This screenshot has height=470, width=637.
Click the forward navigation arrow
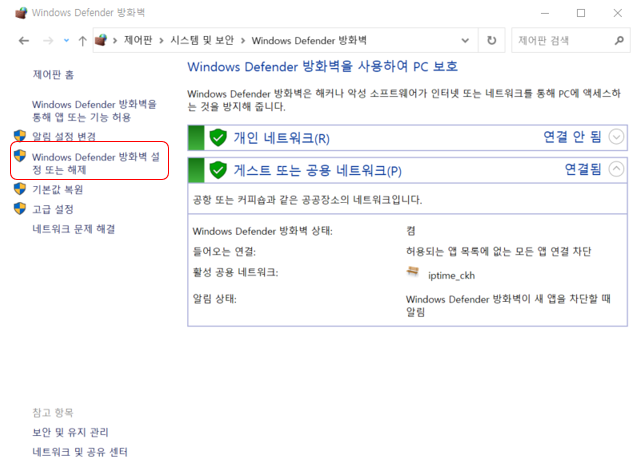pyautogui.click(x=48, y=41)
